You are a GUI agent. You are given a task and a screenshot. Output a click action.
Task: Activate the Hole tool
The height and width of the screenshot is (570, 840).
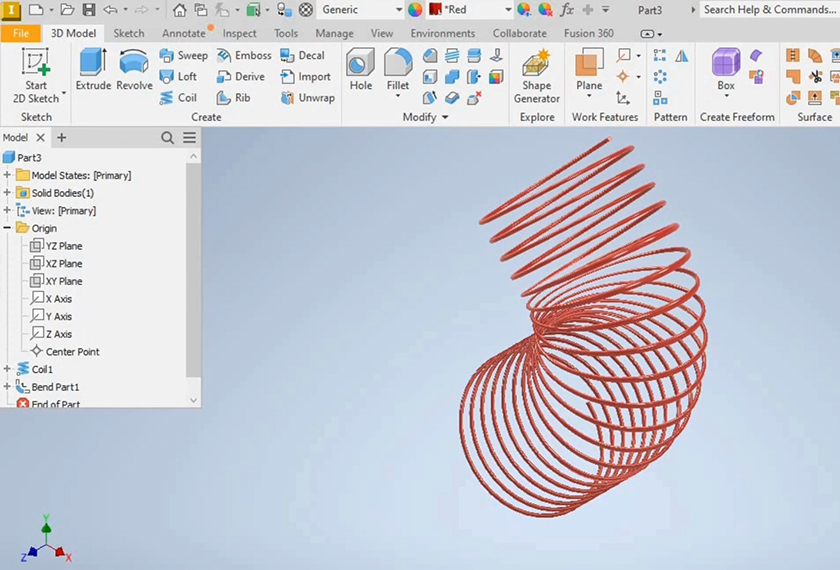pos(361,69)
